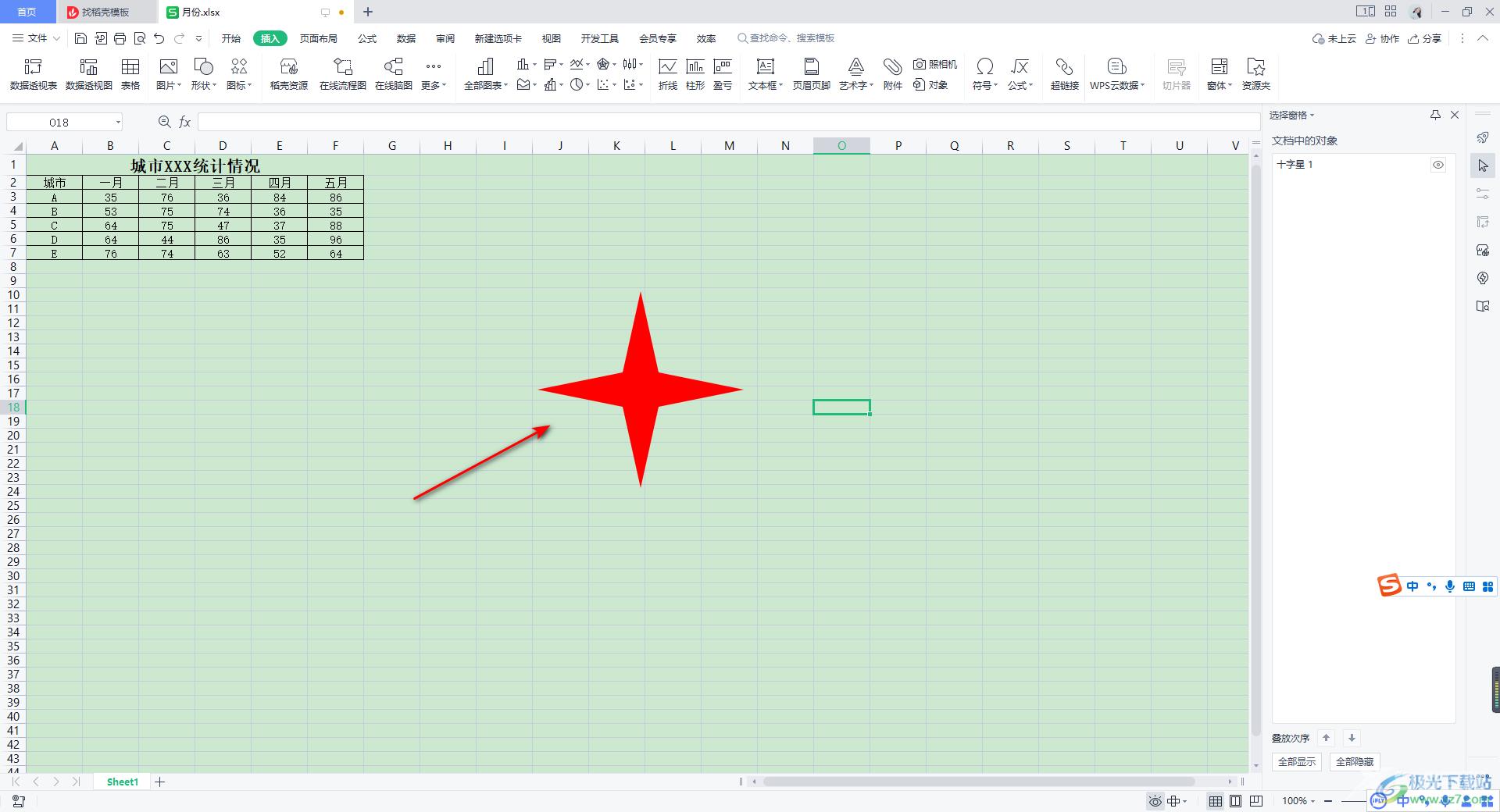Open the 文件 menu
This screenshot has height=812, width=1500.
point(37,38)
